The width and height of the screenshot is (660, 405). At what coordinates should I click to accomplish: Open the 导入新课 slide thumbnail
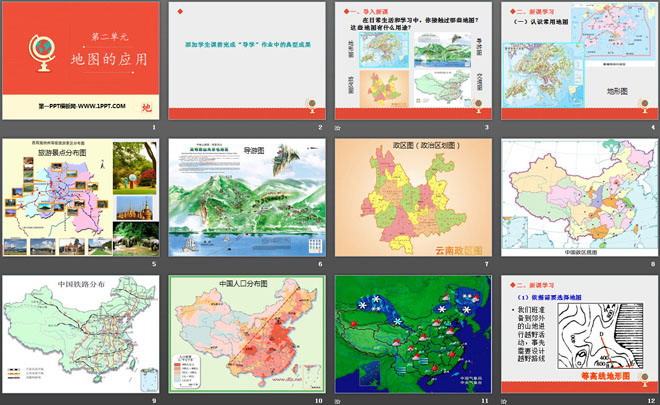[x=411, y=62]
